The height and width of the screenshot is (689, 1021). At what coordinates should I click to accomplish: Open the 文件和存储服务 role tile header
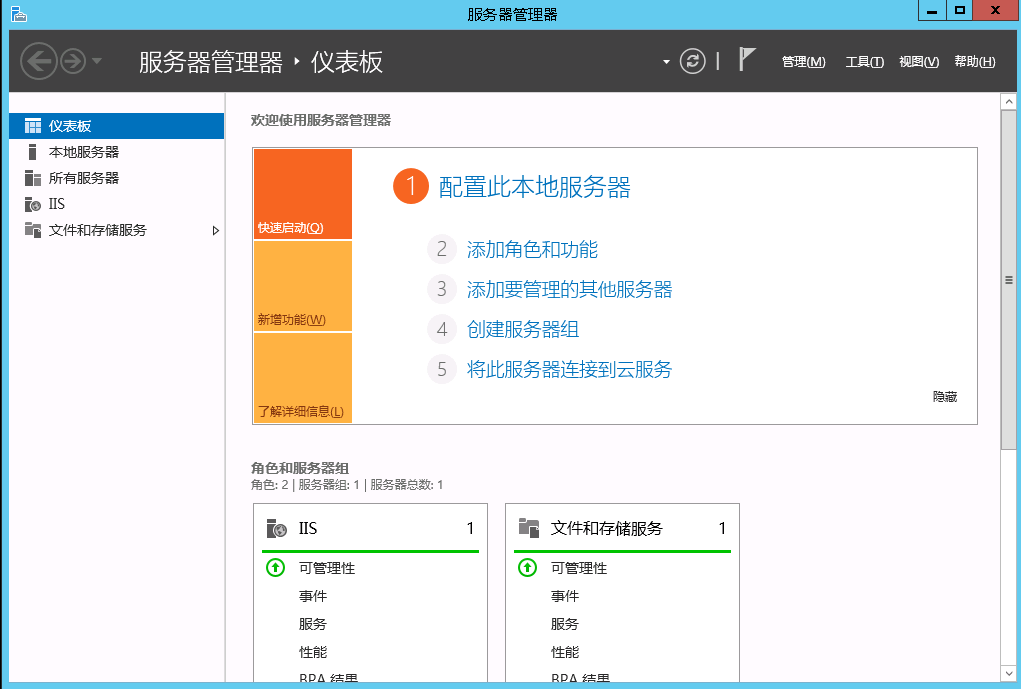622,528
